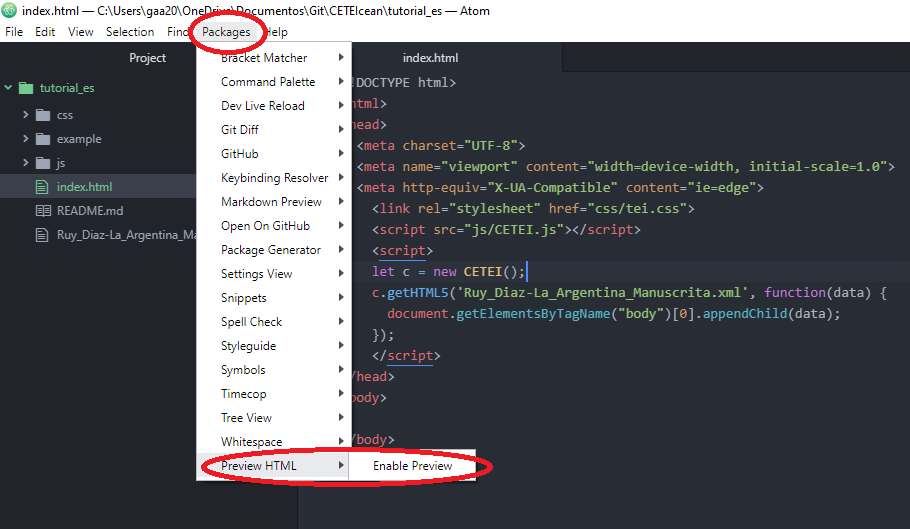Expand the js folder chevron
Viewport: 910px width, 529px height.
click(x=25, y=163)
